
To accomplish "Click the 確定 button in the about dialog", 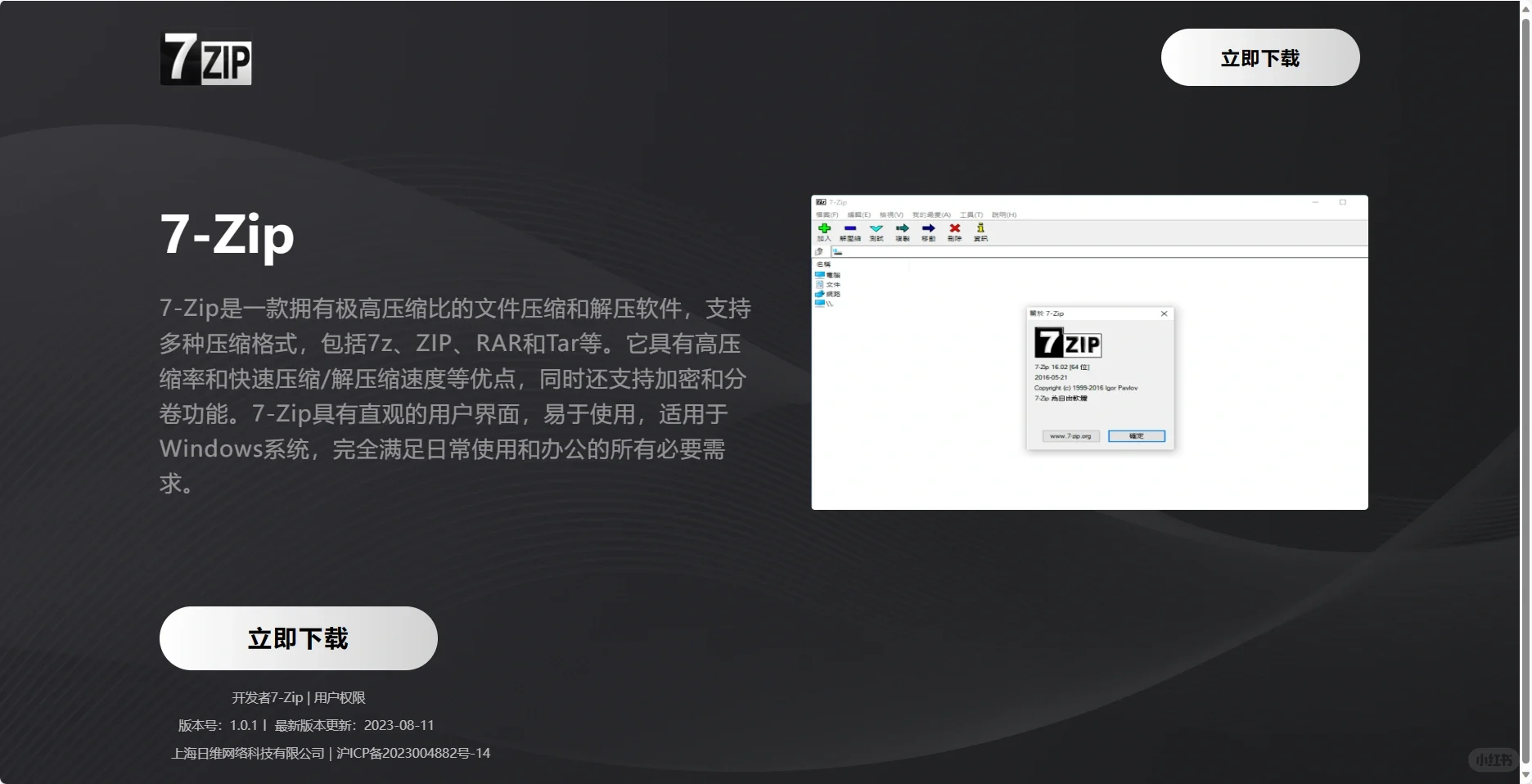I will (1137, 436).
